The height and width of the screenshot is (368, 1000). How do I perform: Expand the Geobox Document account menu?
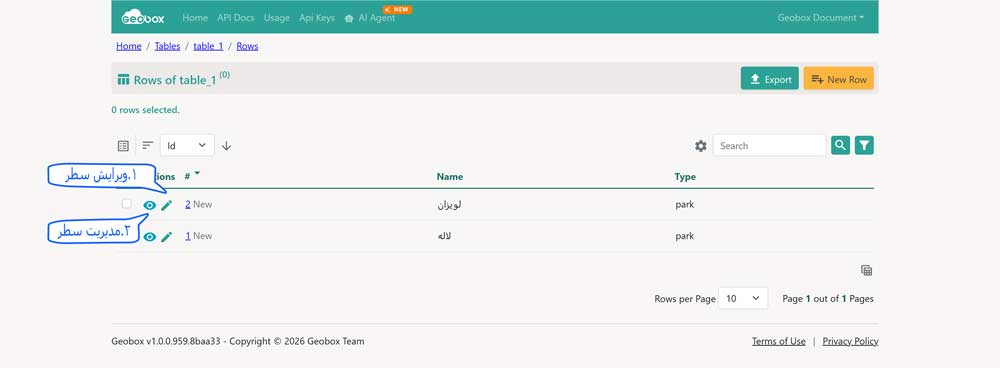click(821, 18)
